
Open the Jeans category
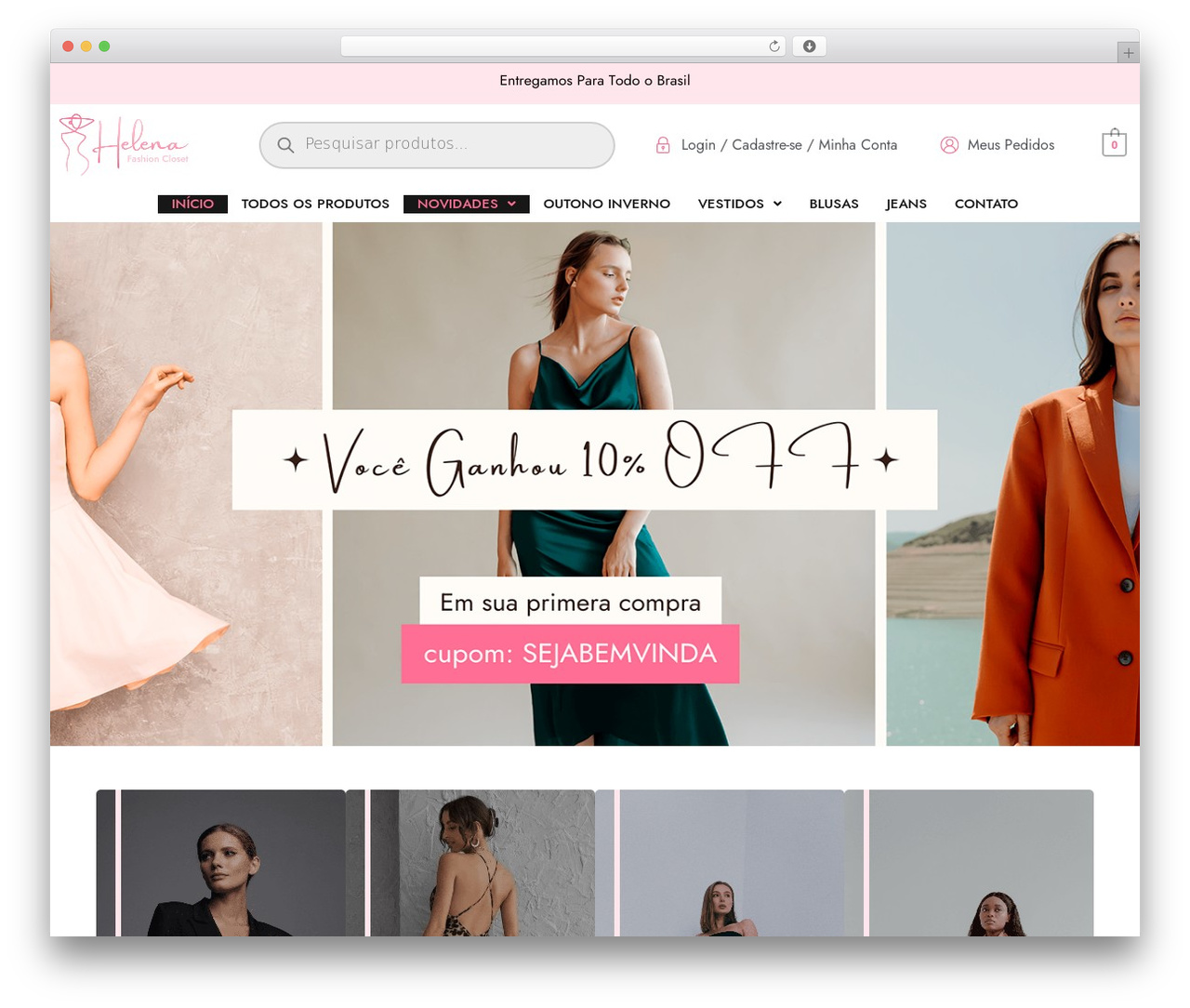906,204
